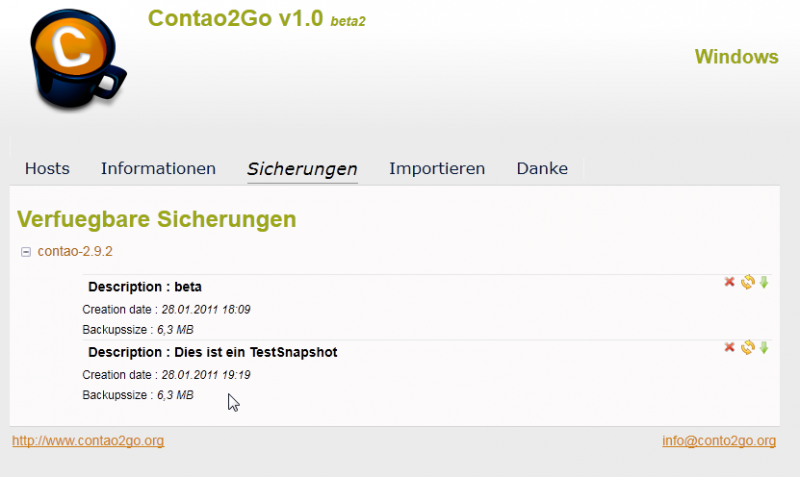Collapse the contao-2.9.2 backup group

click(x=26, y=252)
